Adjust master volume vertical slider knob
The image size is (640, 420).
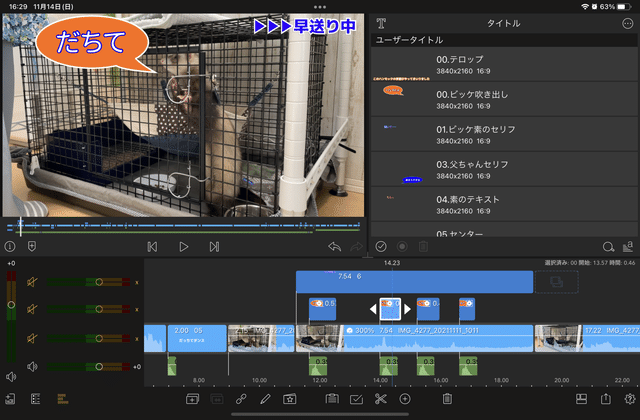click(11, 305)
